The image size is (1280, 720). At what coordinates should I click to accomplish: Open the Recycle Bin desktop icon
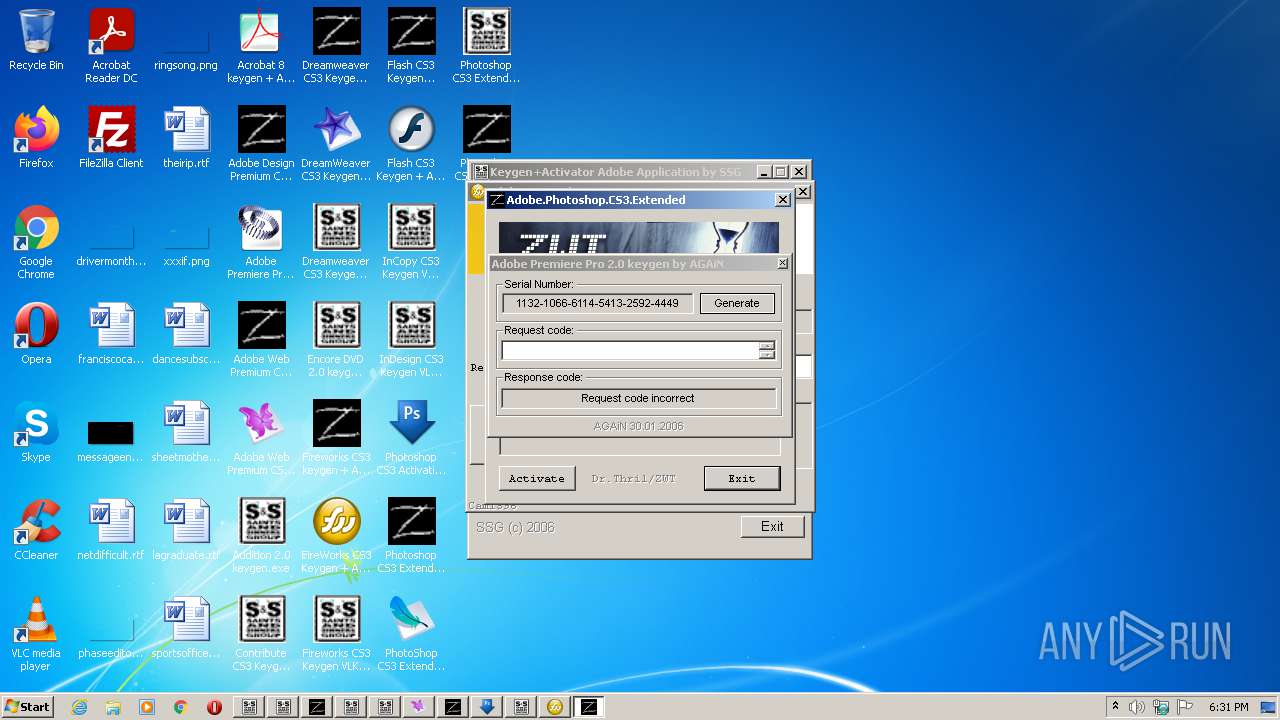pyautogui.click(x=36, y=40)
